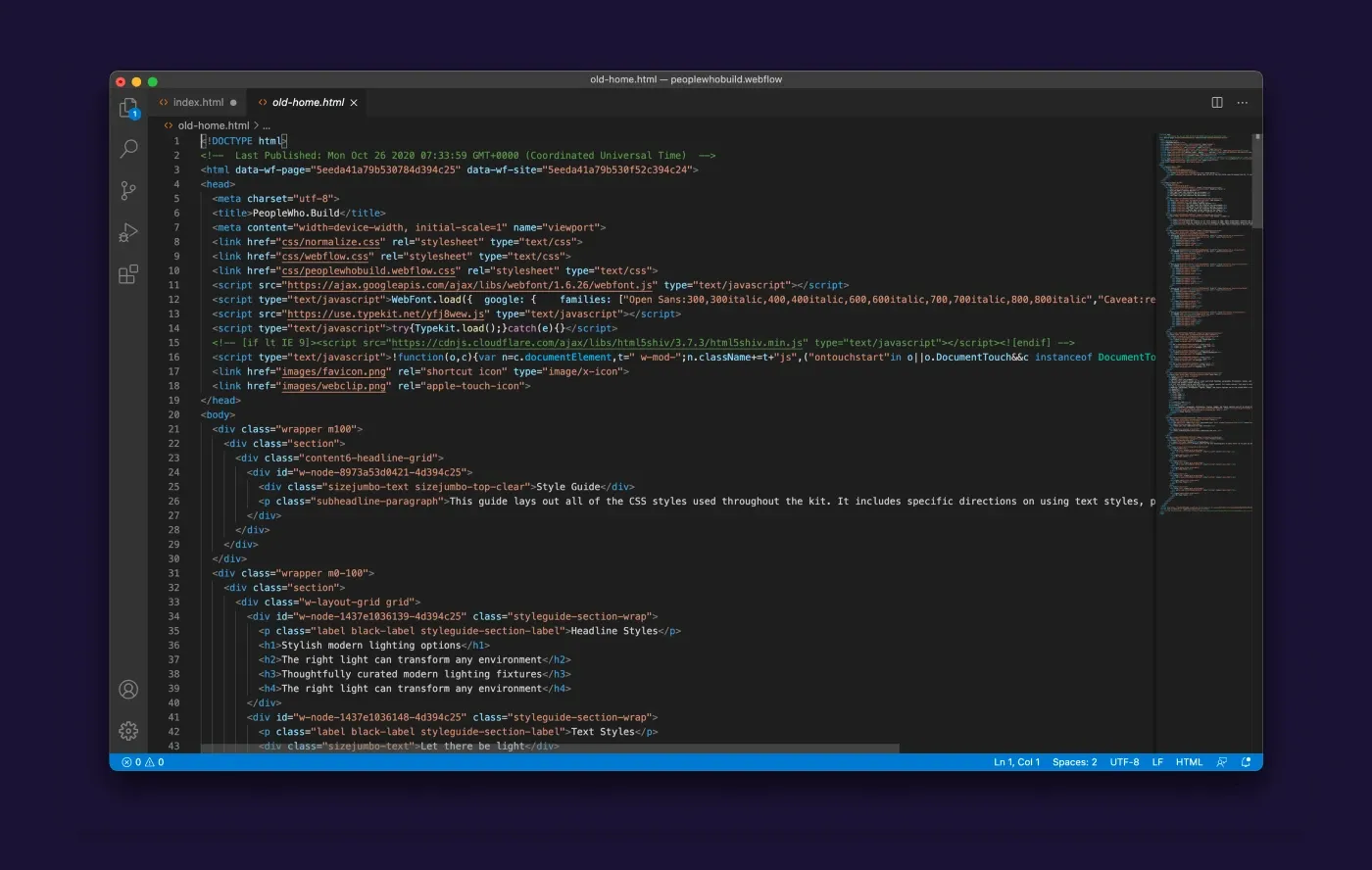Click the feedback icon in status bar

pyautogui.click(x=1222, y=762)
